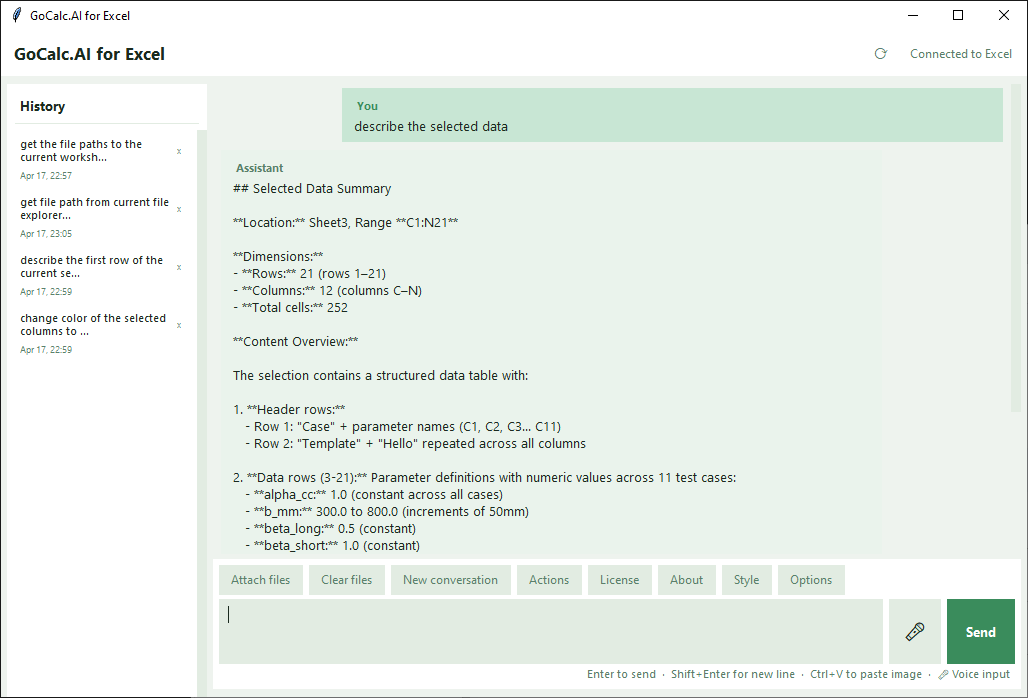Click the 'Apr 17, 22:57' timestamp
1028x698 pixels.
pos(46,176)
